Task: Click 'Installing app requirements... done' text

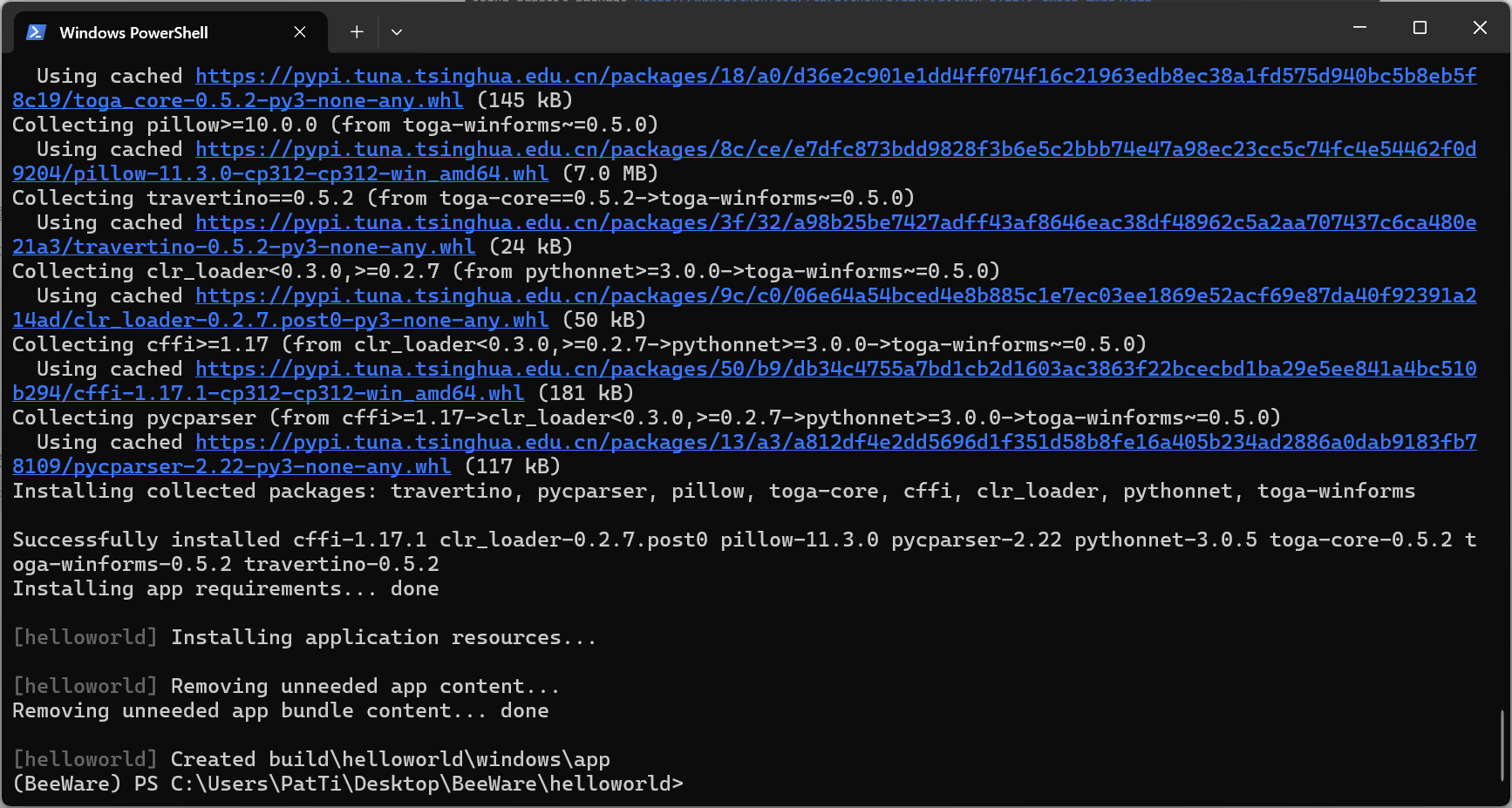Action: pos(226,588)
